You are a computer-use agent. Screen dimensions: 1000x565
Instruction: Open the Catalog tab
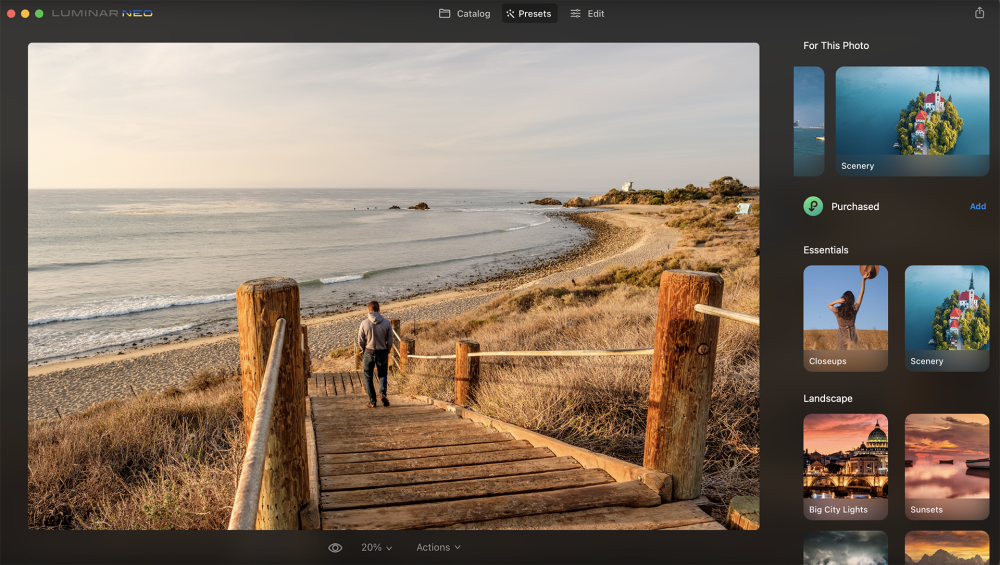pos(464,13)
